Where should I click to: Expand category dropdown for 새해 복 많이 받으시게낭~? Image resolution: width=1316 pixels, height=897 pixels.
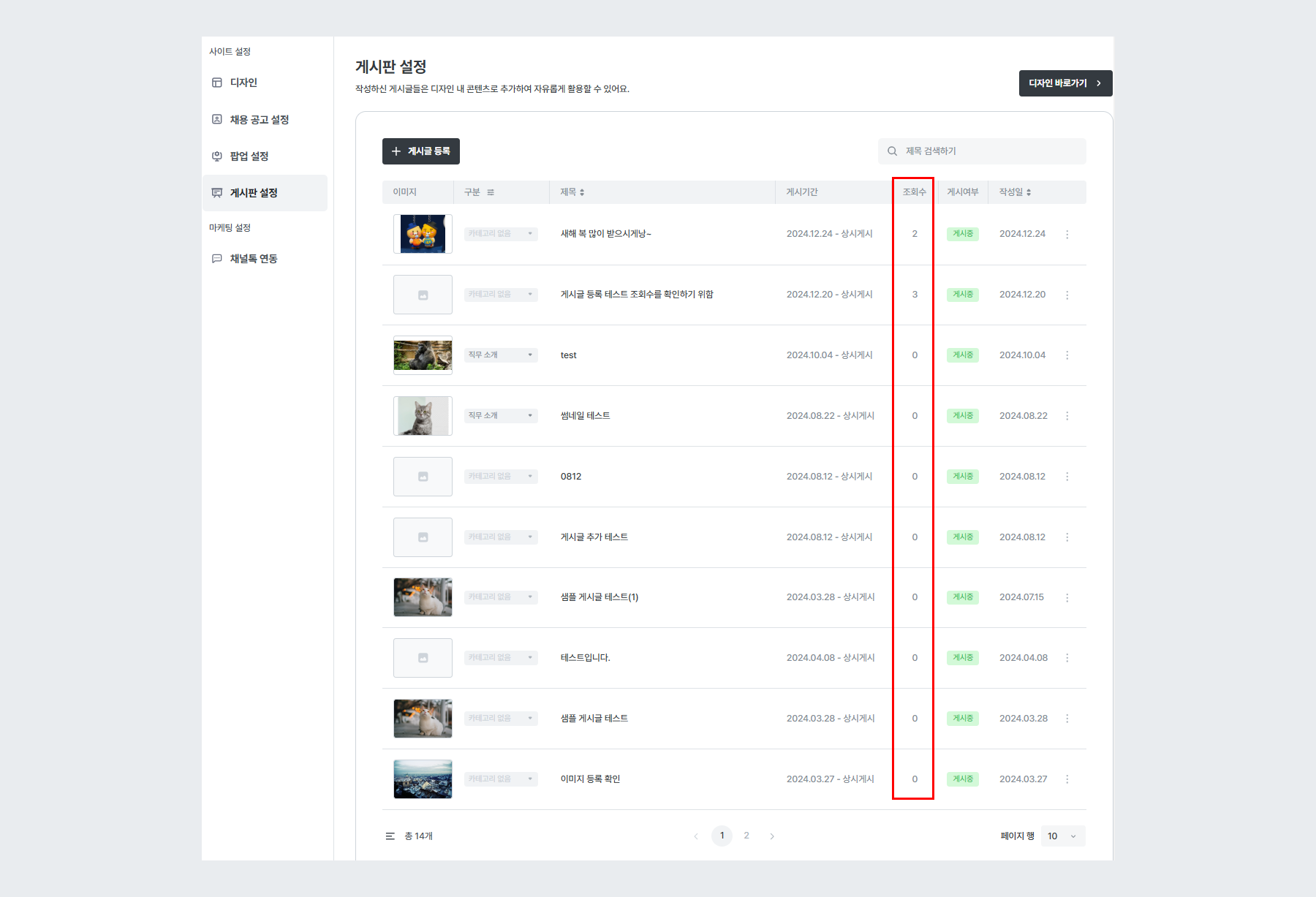tap(501, 234)
